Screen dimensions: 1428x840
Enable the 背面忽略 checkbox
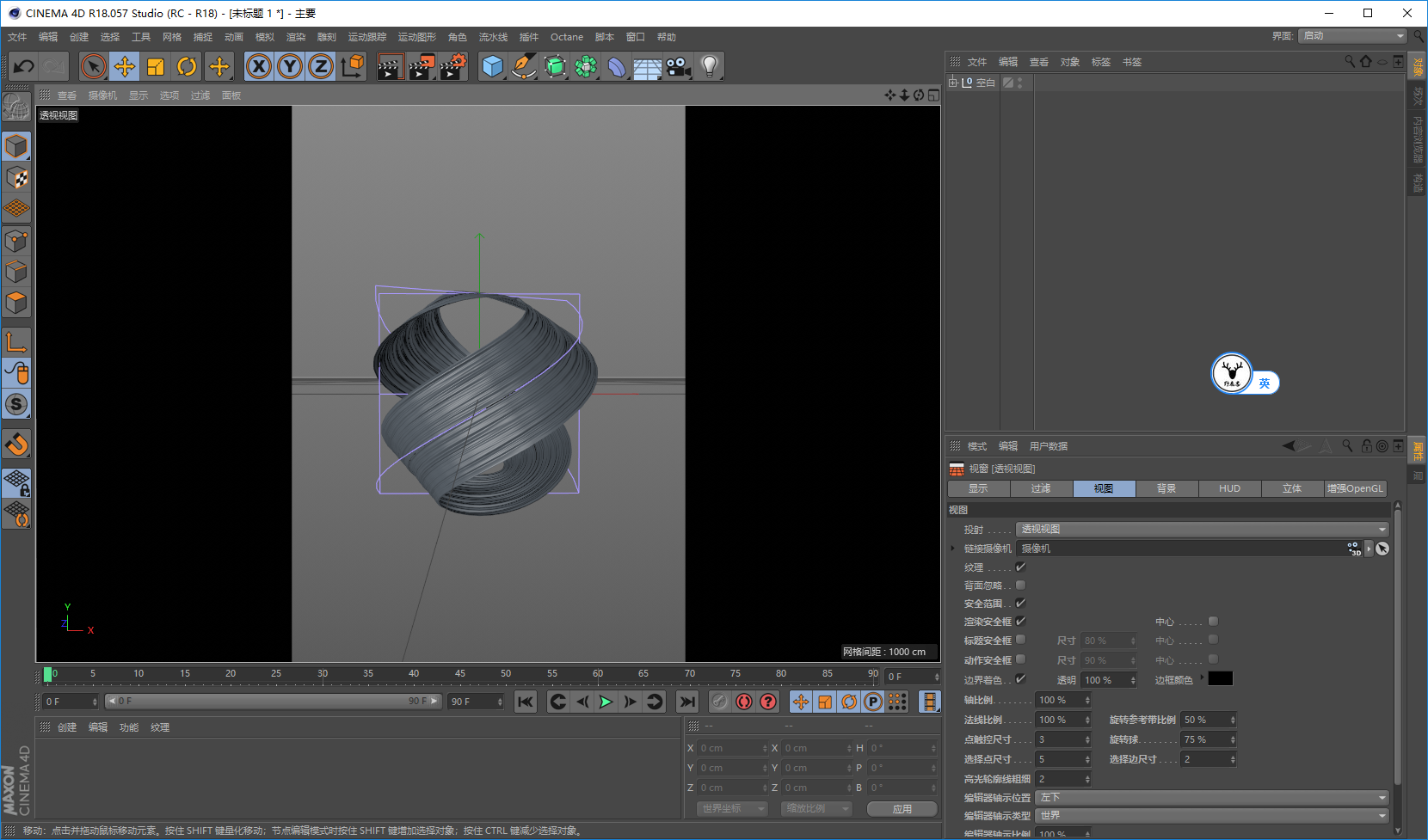pyautogui.click(x=1020, y=586)
